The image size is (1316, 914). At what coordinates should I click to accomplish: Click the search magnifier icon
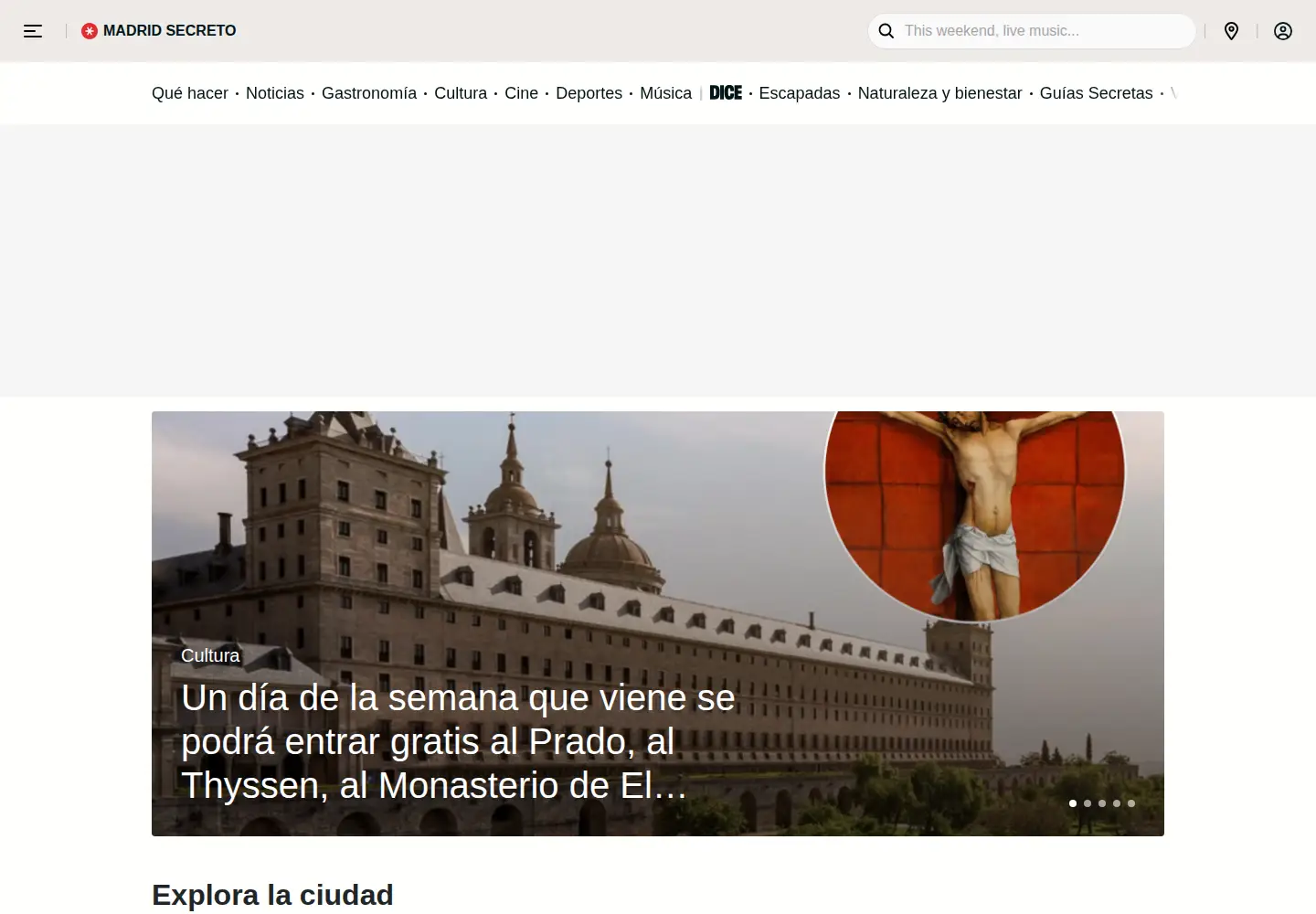pos(886,31)
